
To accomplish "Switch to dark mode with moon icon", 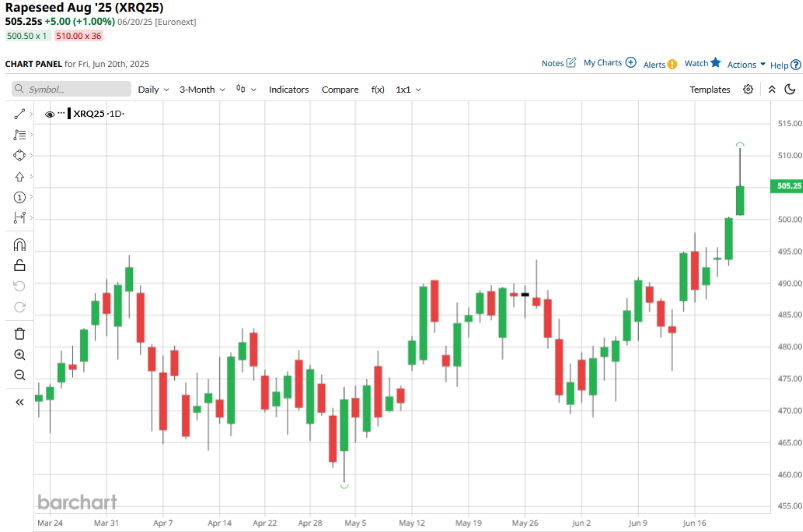I will tap(791, 90).
